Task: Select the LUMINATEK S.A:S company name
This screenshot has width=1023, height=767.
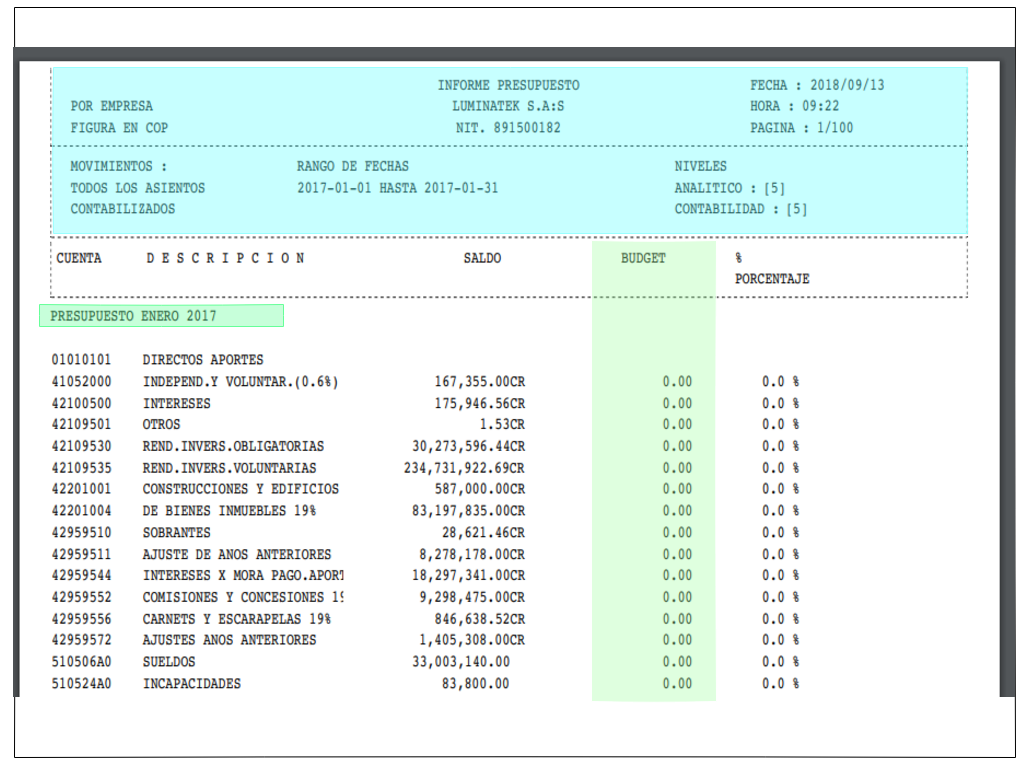Action: pyautogui.click(x=508, y=106)
